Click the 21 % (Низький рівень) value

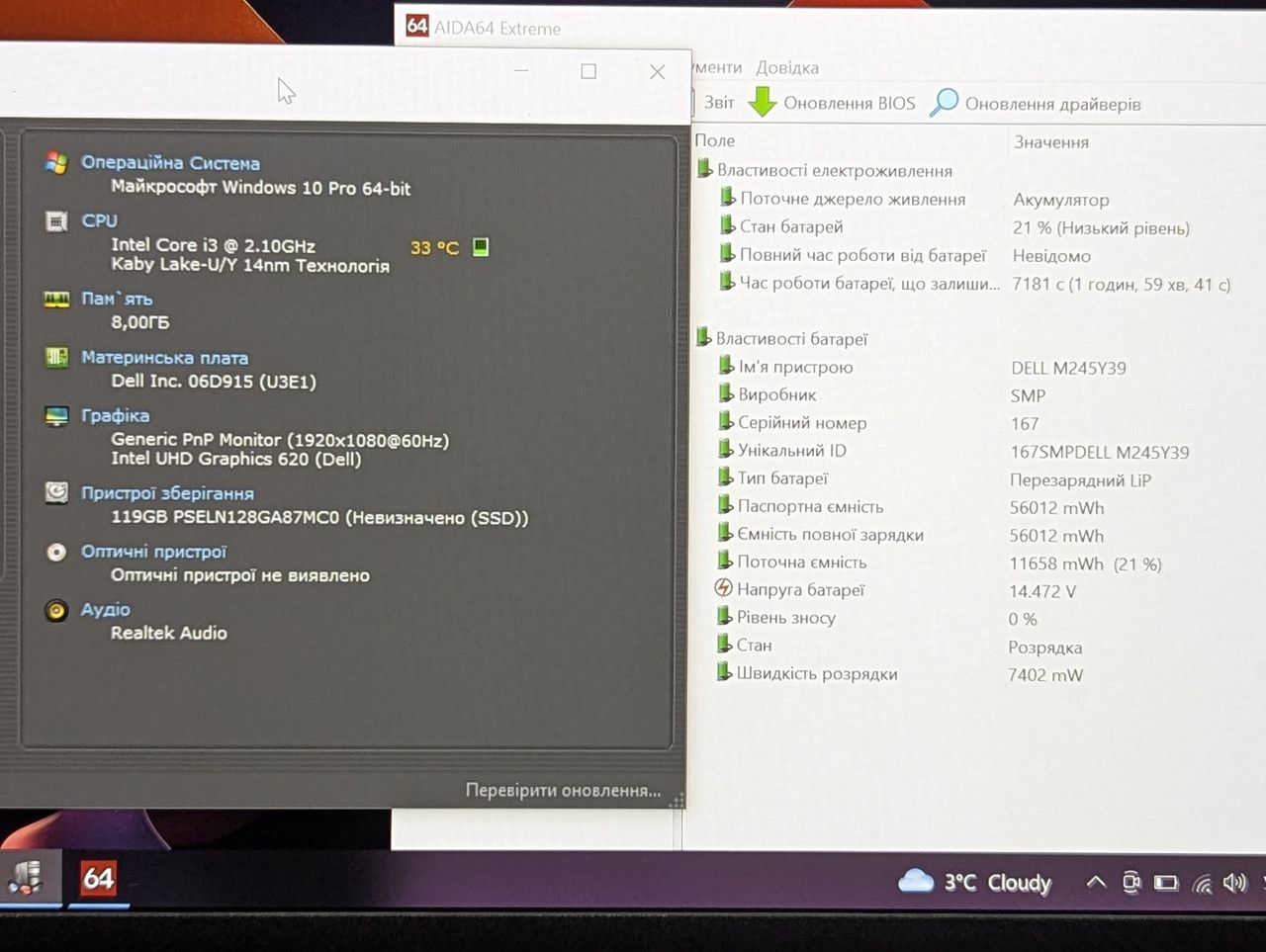tap(1101, 228)
